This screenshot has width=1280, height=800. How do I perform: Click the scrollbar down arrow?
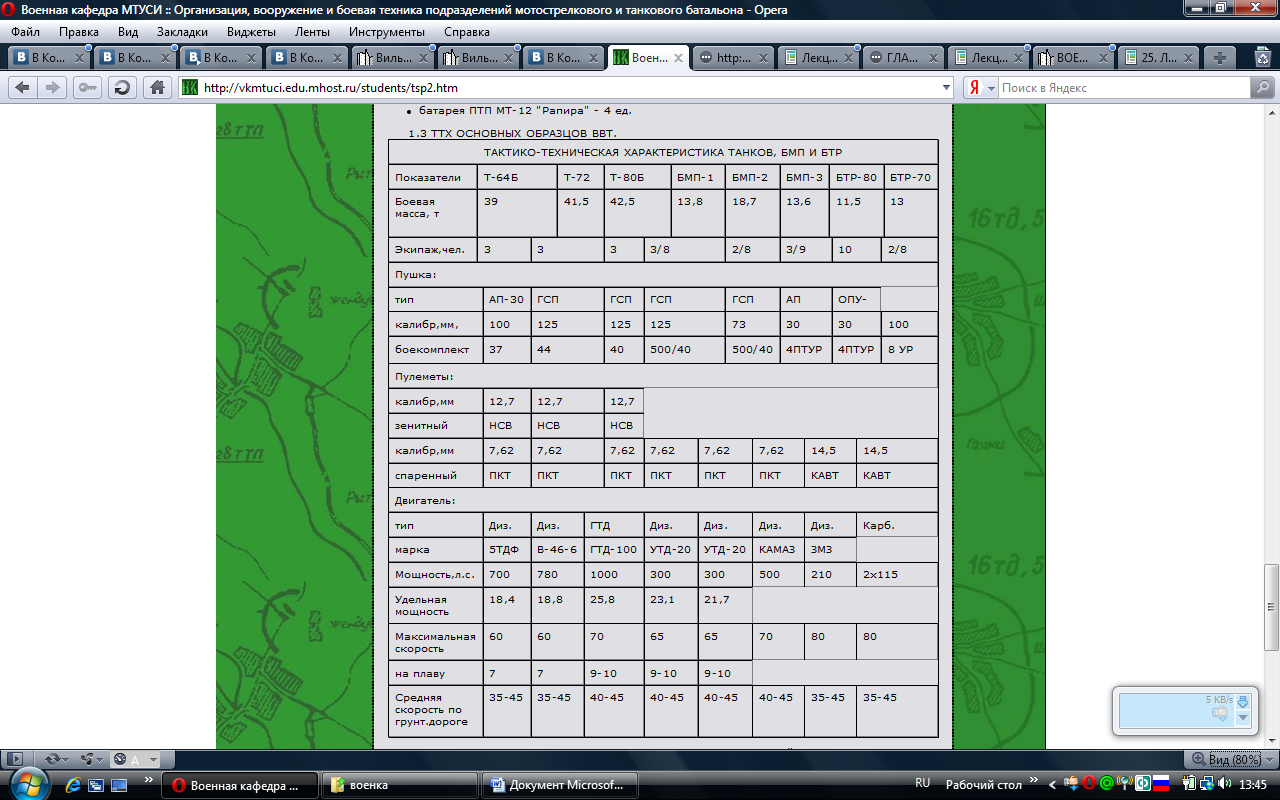pyautogui.click(x=1271, y=741)
